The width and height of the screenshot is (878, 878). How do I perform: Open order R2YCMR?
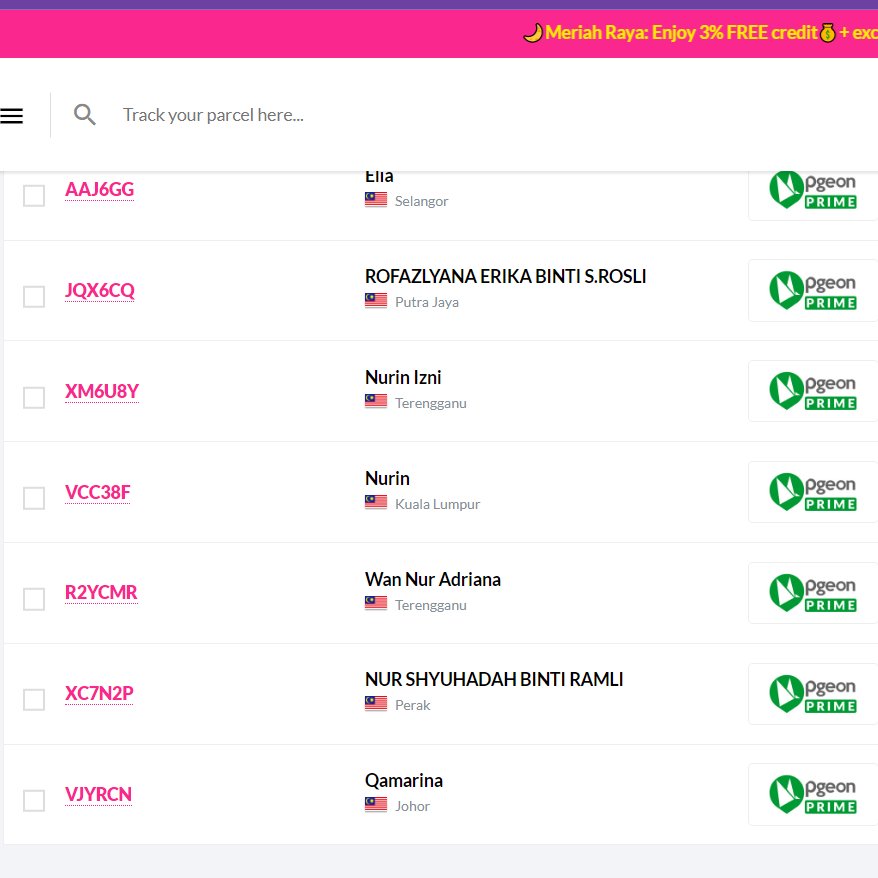pos(101,592)
